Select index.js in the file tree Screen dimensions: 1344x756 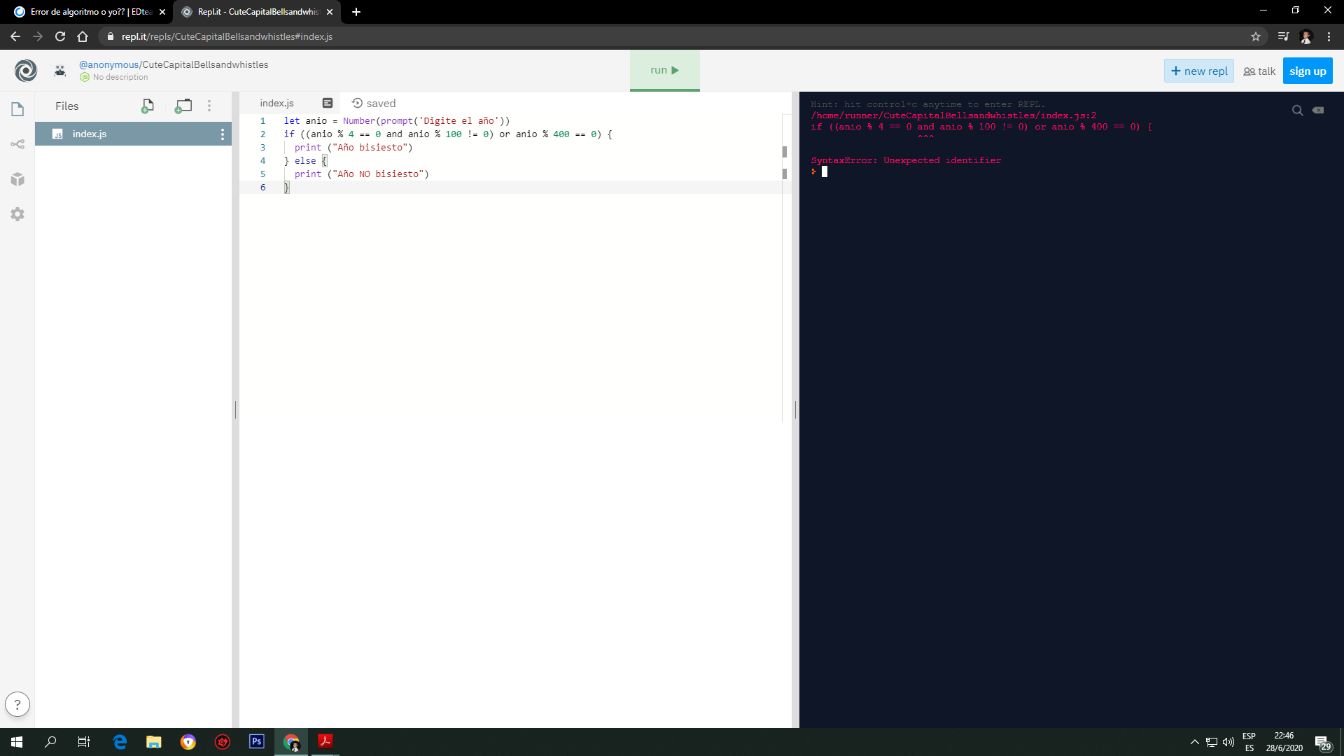tap(133, 134)
